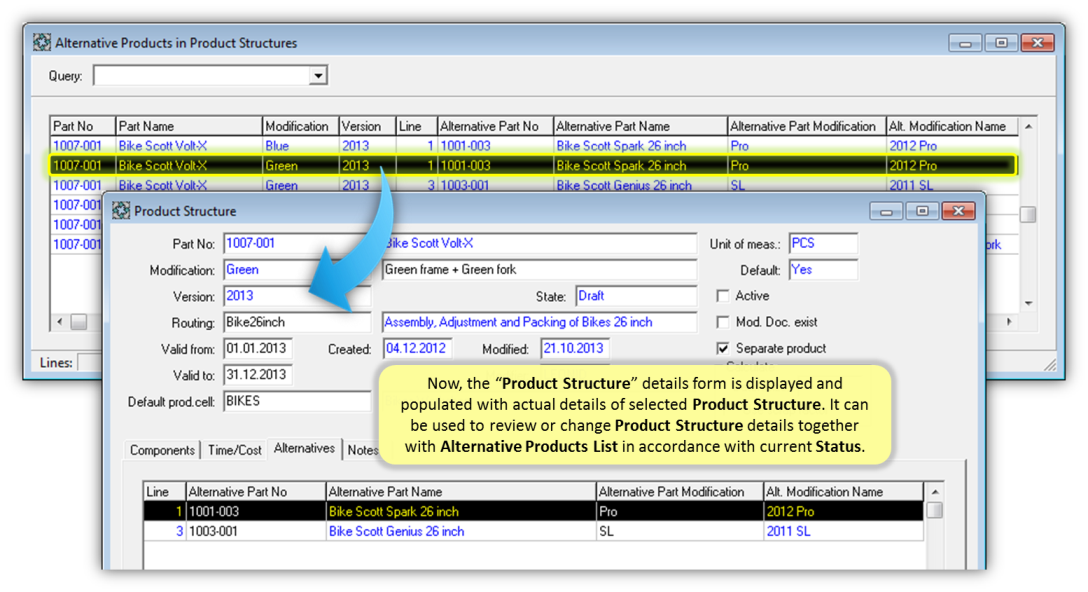Viewport: 1088px width, 592px height.
Task: Click the main list horizontal scrollbar left arrow
Action: click(x=60, y=321)
